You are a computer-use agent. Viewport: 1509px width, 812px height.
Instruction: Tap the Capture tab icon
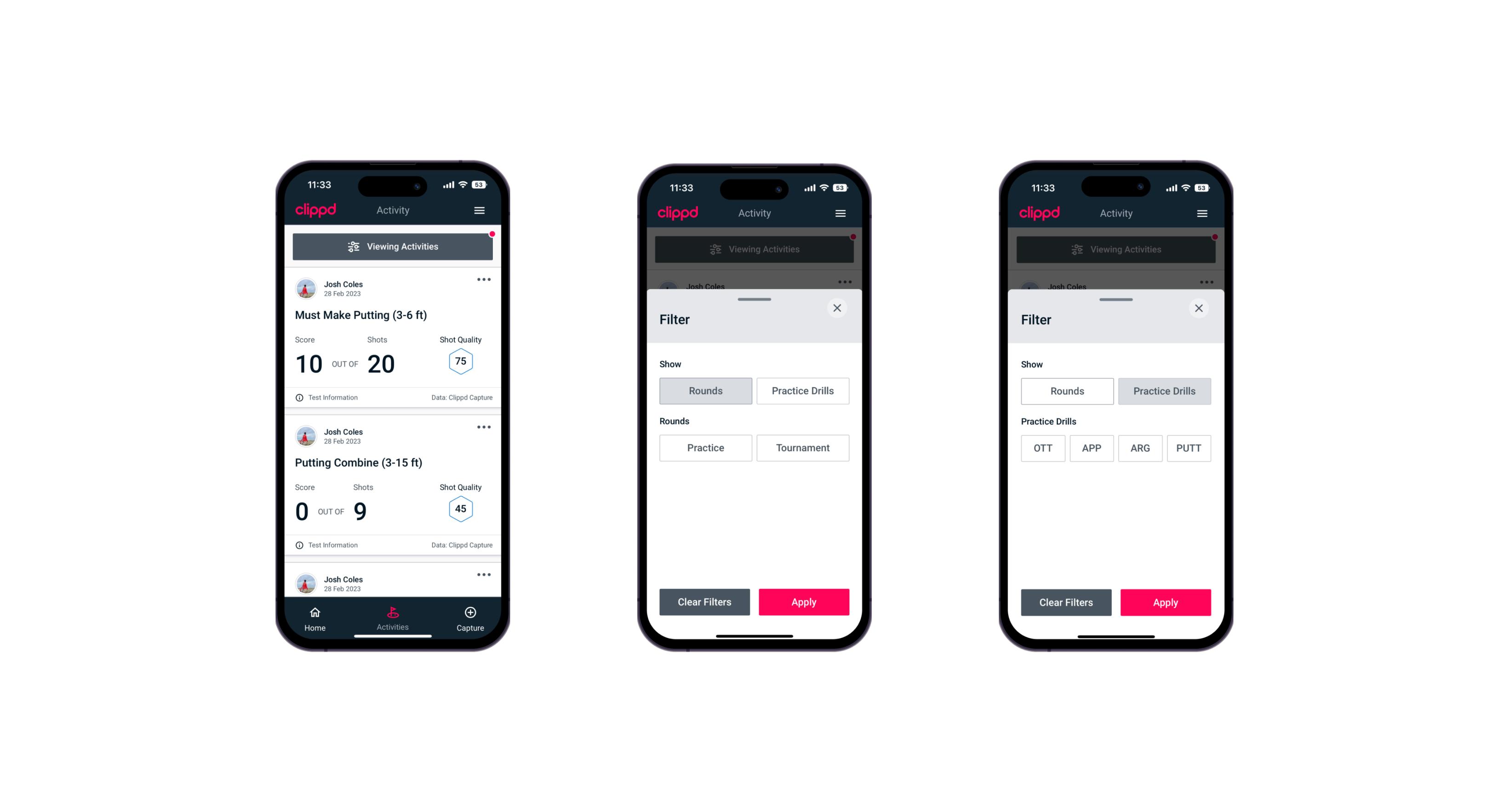click(470, 613)
